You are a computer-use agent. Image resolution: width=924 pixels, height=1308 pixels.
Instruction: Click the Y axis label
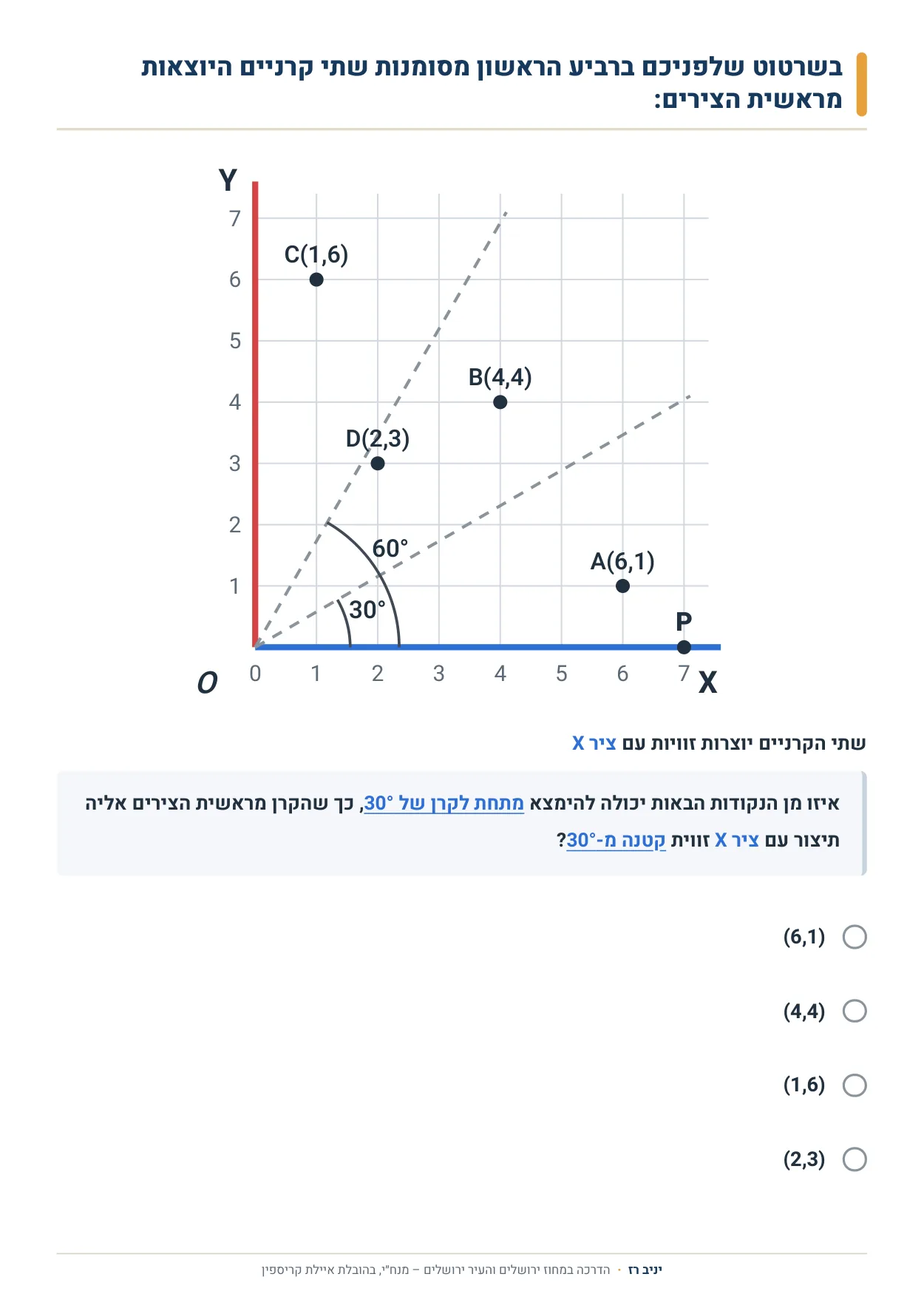tap(228, 180)
